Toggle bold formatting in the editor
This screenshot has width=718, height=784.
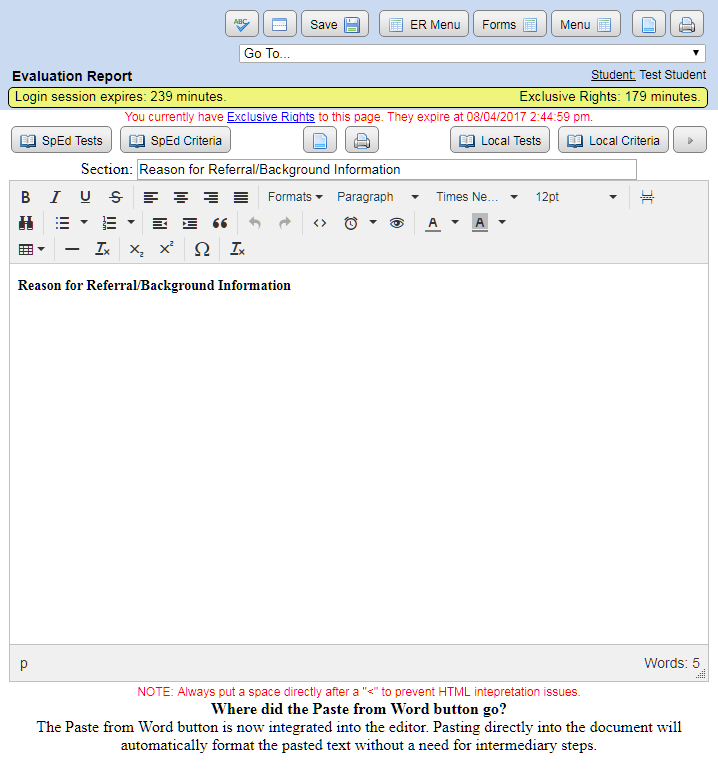(x=26, y=197)
